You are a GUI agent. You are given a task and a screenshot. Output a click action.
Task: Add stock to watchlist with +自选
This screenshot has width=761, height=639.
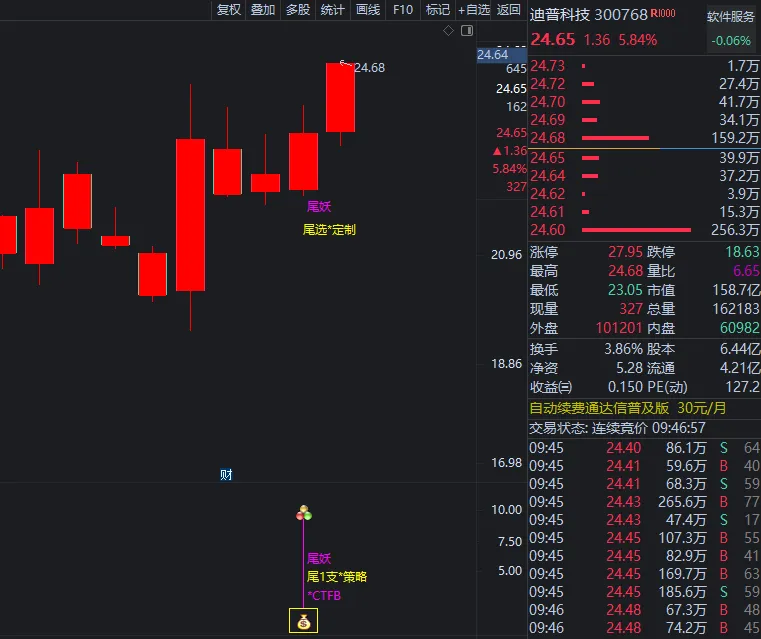point(475,10)
